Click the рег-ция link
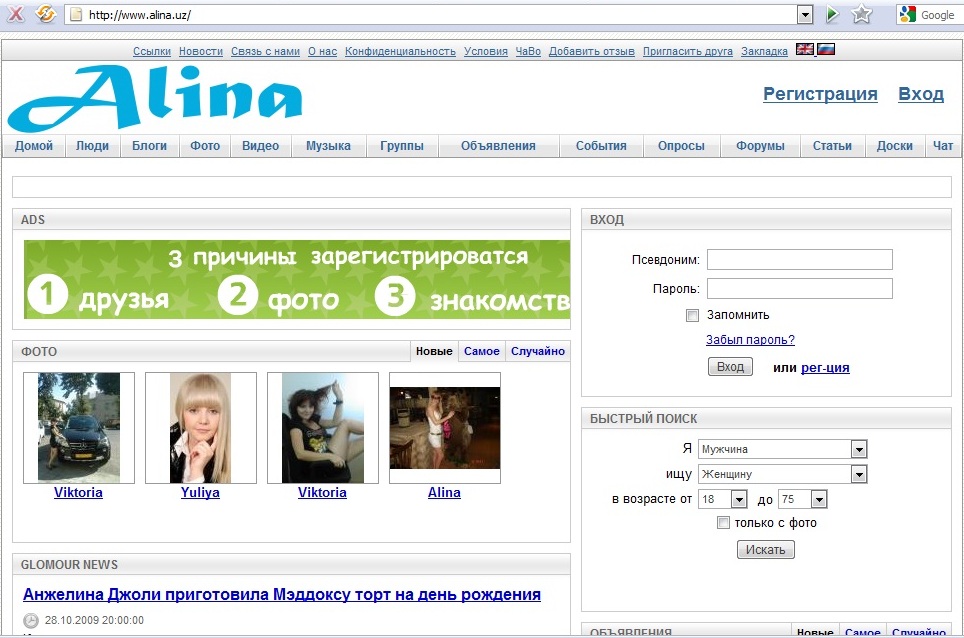964x638 pixels. point(825,368)
